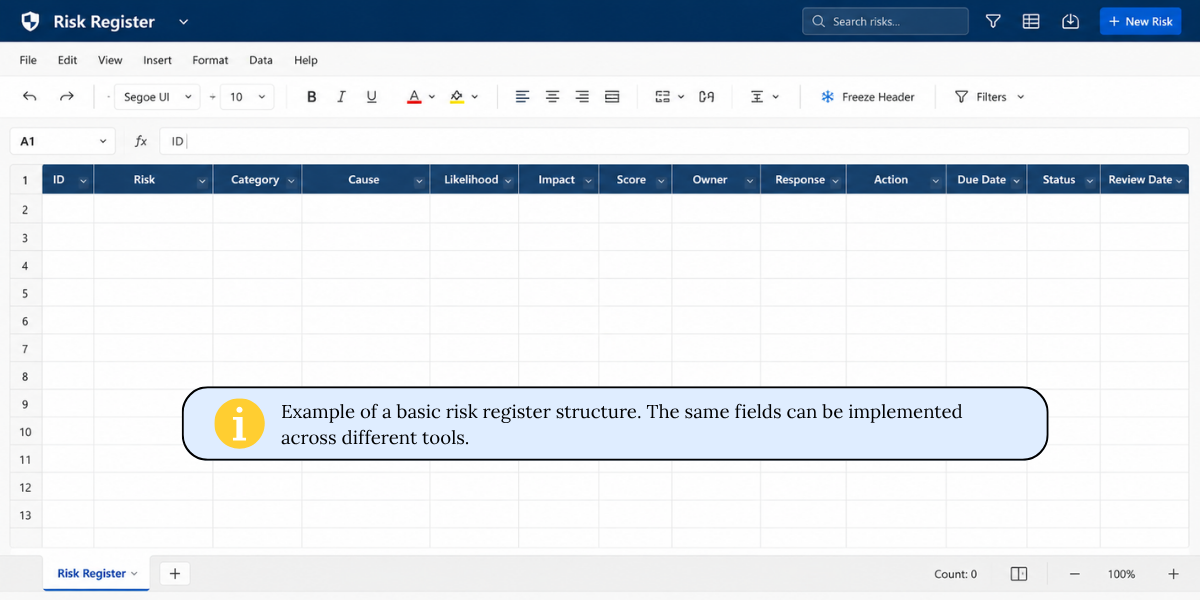
Task: Click into the formula bar showing ID
Action: 673,142
